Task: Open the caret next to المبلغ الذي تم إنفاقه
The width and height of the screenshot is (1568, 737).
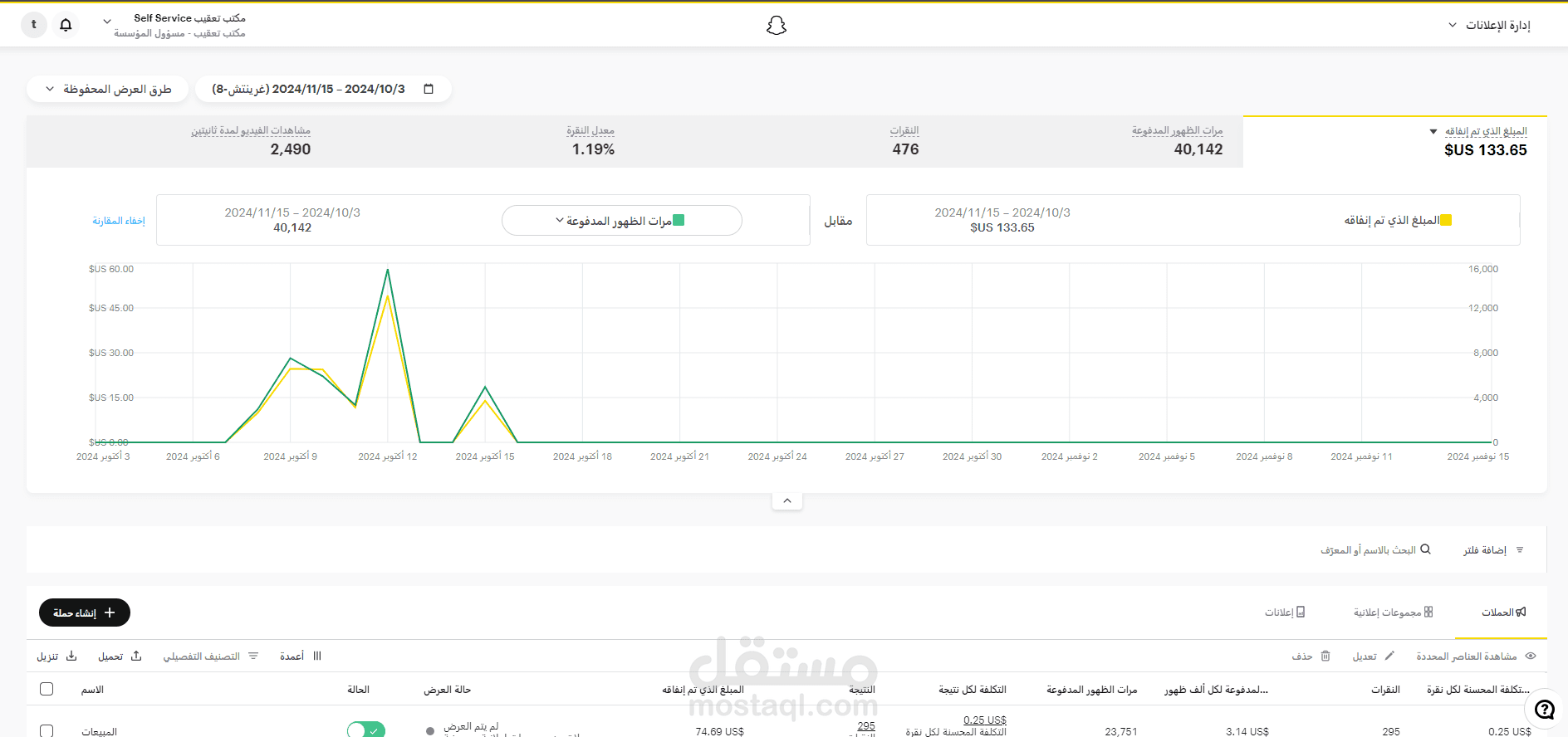Action: (x=1433, y=132)
